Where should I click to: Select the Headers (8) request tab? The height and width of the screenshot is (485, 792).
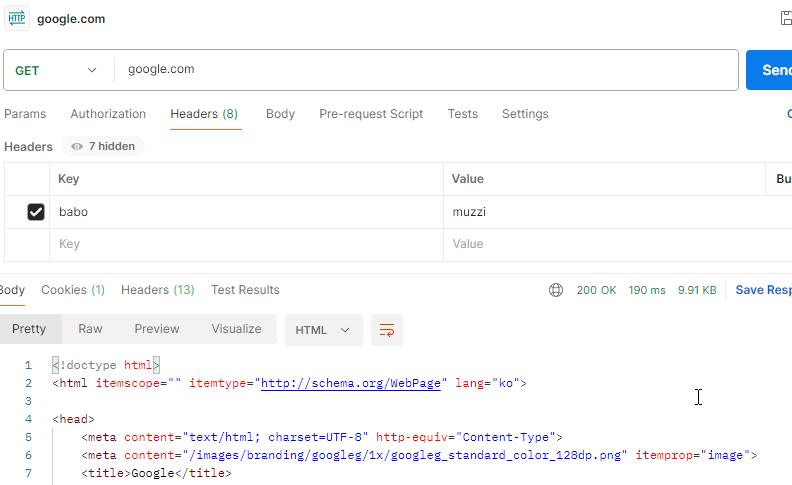(x=204, y=114)
